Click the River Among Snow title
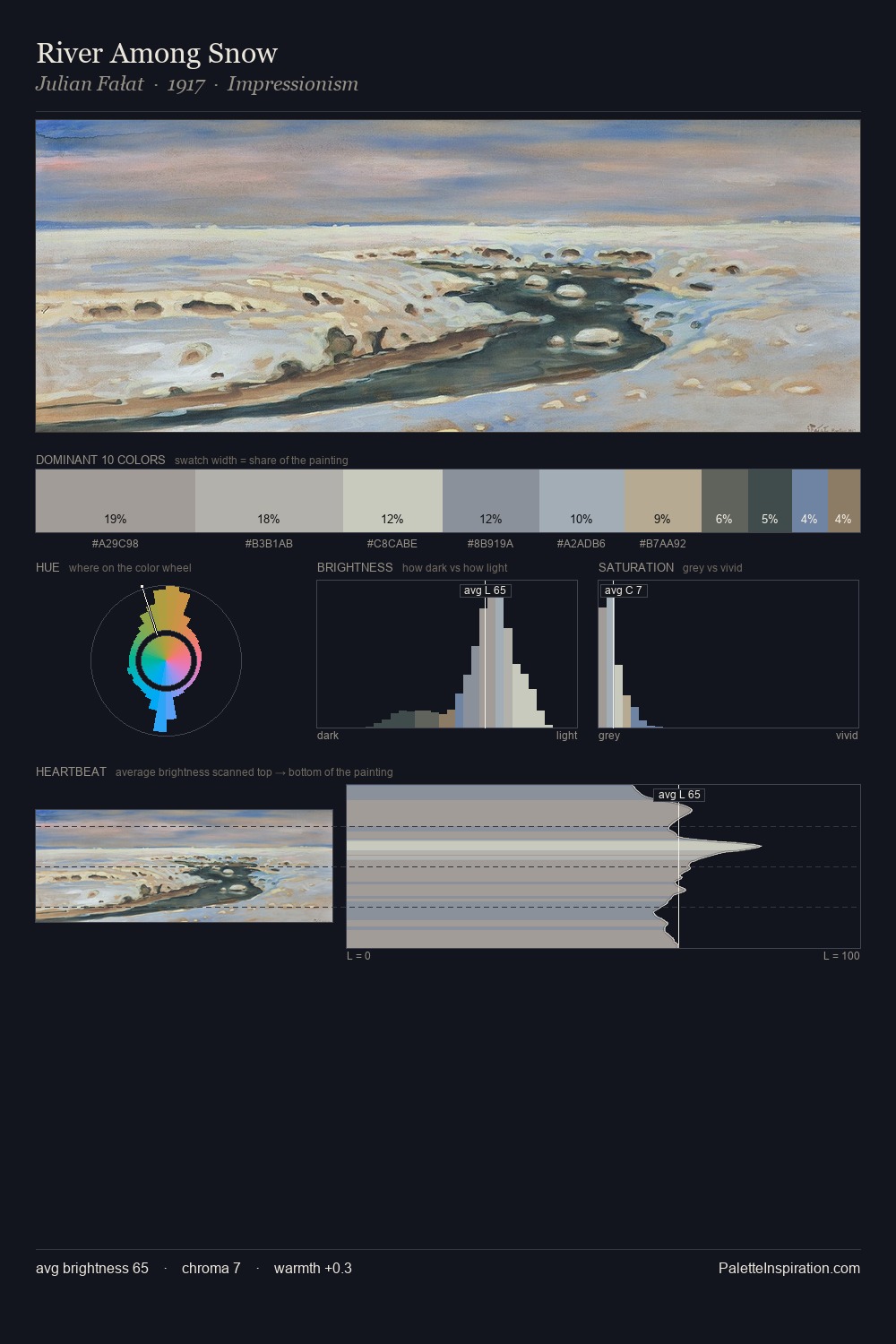The height and width of the screenshot is (1344, 896). coord(157,53)
